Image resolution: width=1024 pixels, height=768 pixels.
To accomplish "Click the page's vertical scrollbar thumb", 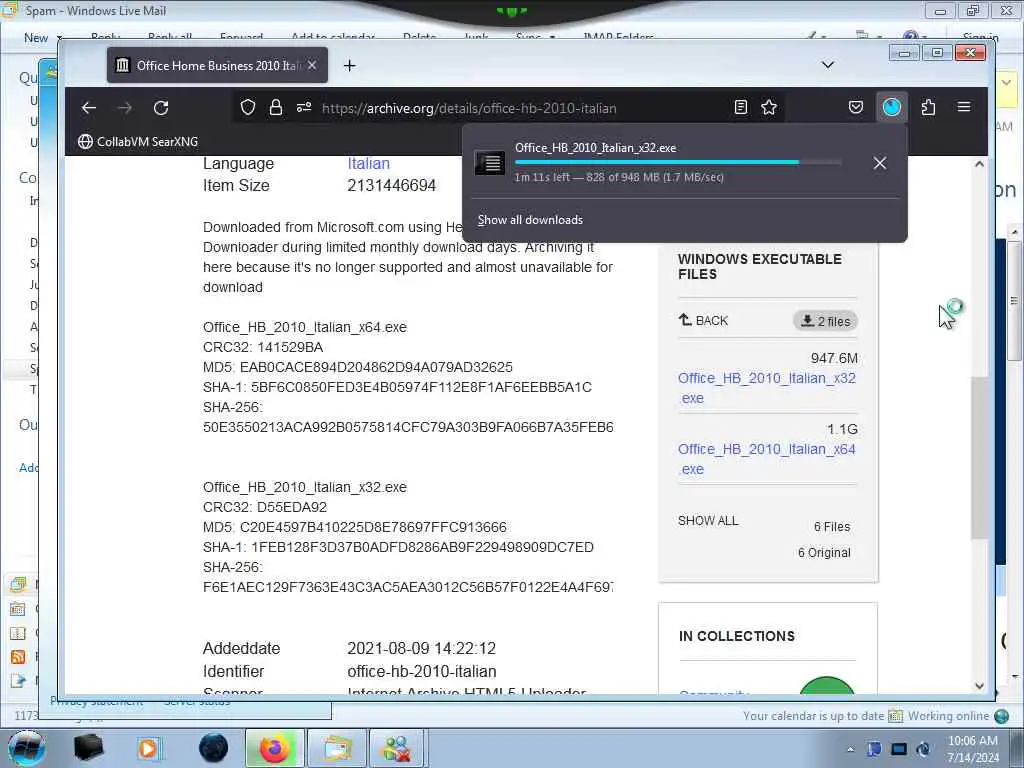I will pos(978,458).
